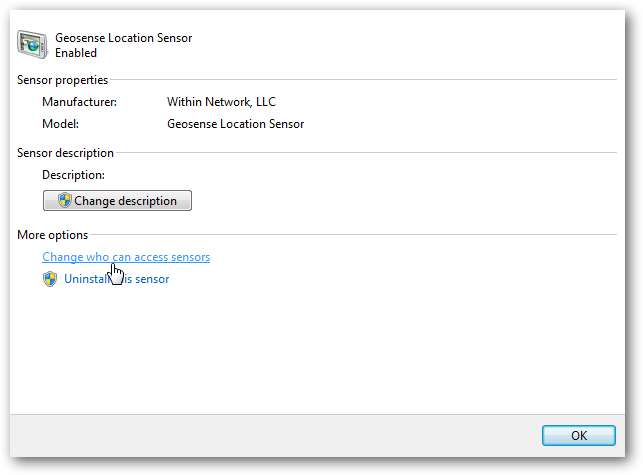Select the Model value Geosense Location Sensor
Image resolution: width=643 pixels, height=475 pixels.
click(x=235, y=124)
